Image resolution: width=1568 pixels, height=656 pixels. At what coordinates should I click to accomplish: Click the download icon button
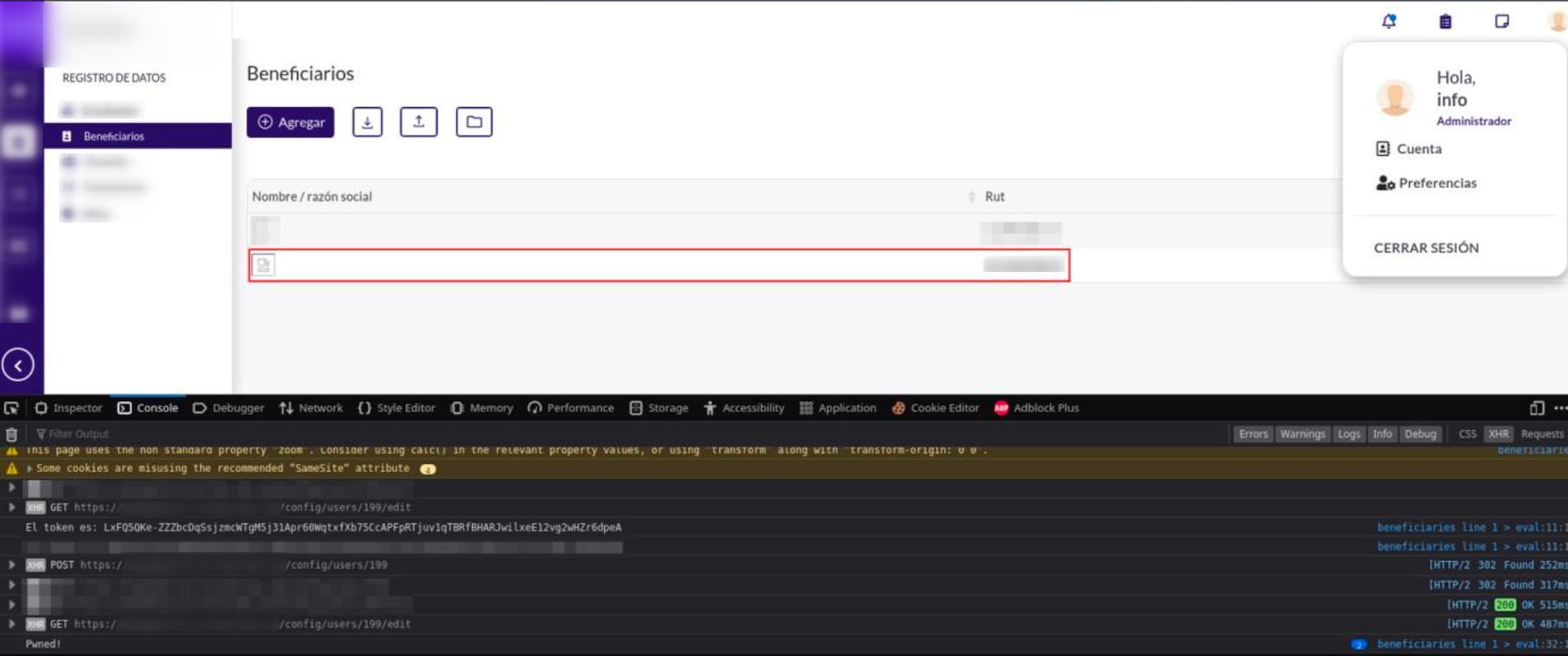(367, 122)
